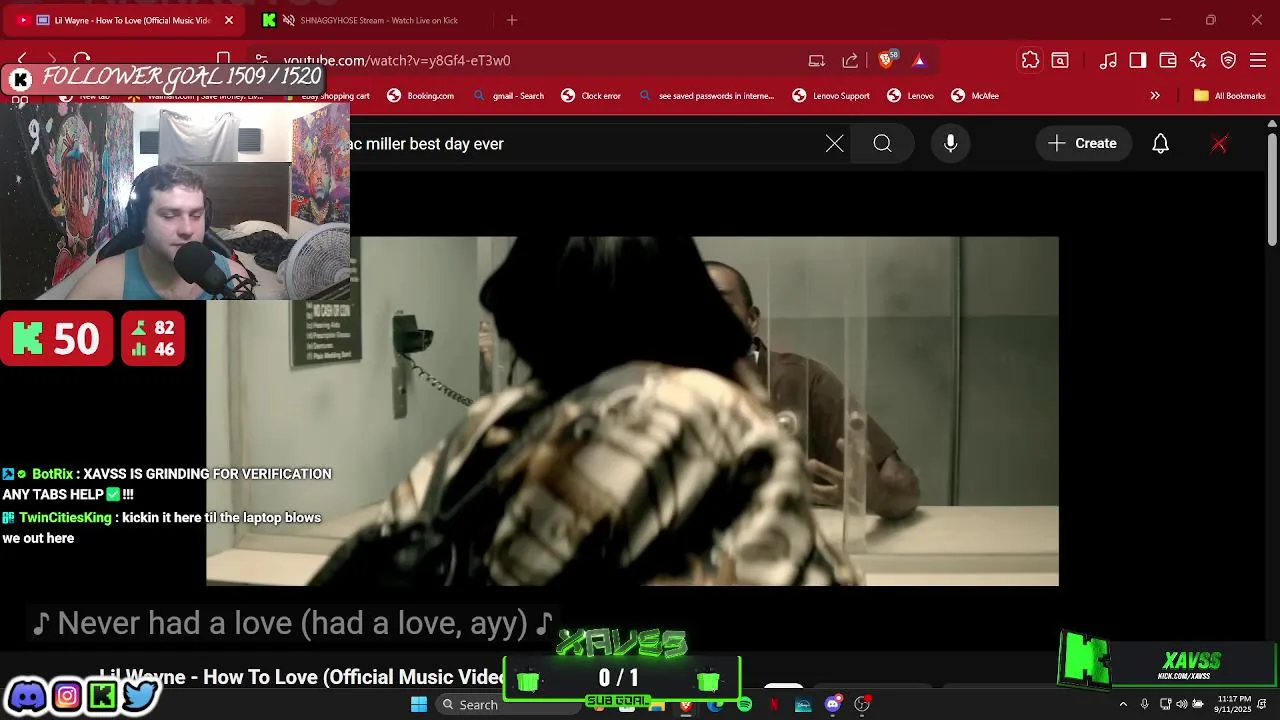Viewport: 1280px width, 720px height.
Task: Open the Clock error bookmark
Action: coord(591,96)
